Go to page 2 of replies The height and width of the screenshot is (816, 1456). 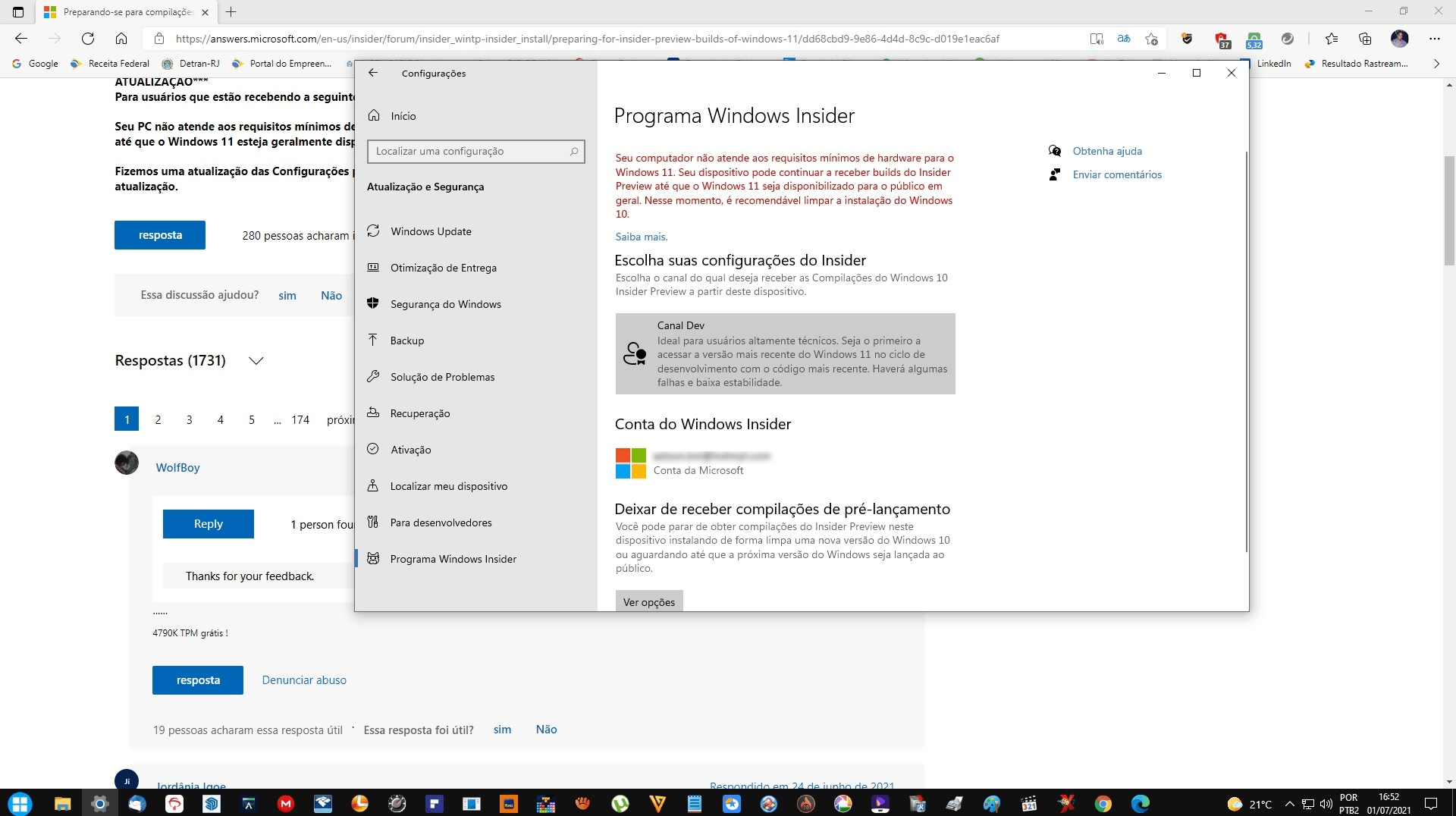(158, 419)
